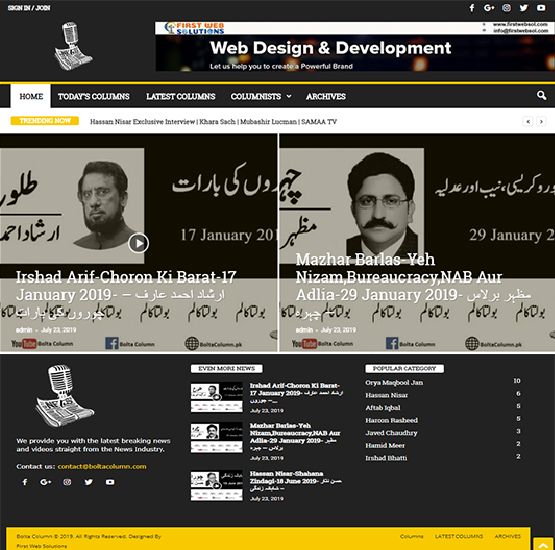Click Even More News heading
555x550 pixels.
(x=227, y=368)
